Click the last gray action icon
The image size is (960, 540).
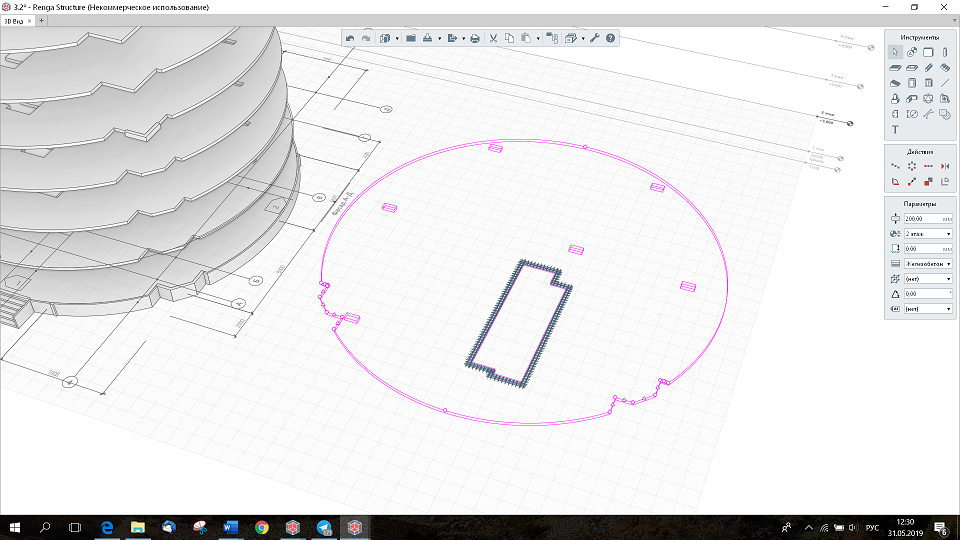pyautogui.click(x=945, y=182)
